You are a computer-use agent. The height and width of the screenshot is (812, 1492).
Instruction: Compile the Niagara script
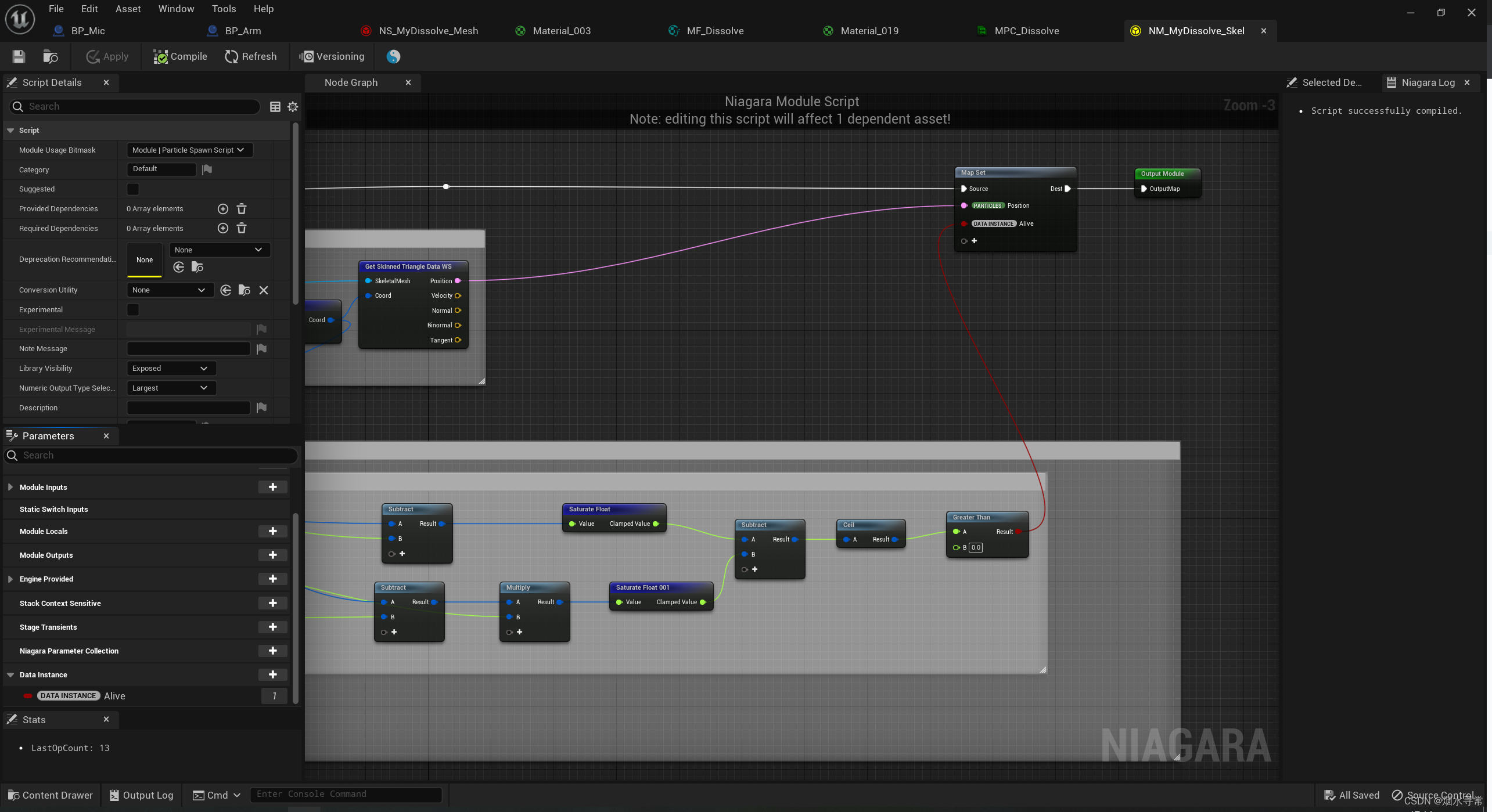(x=180, y=56)
